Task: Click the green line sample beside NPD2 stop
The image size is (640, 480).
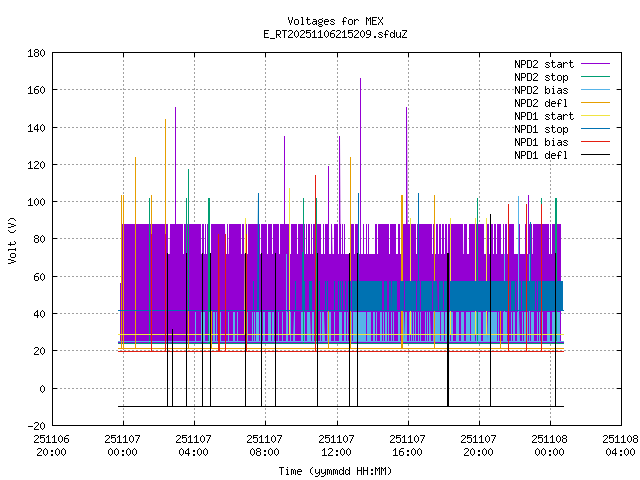Action: pyautogui.click(x=595, y=77)
